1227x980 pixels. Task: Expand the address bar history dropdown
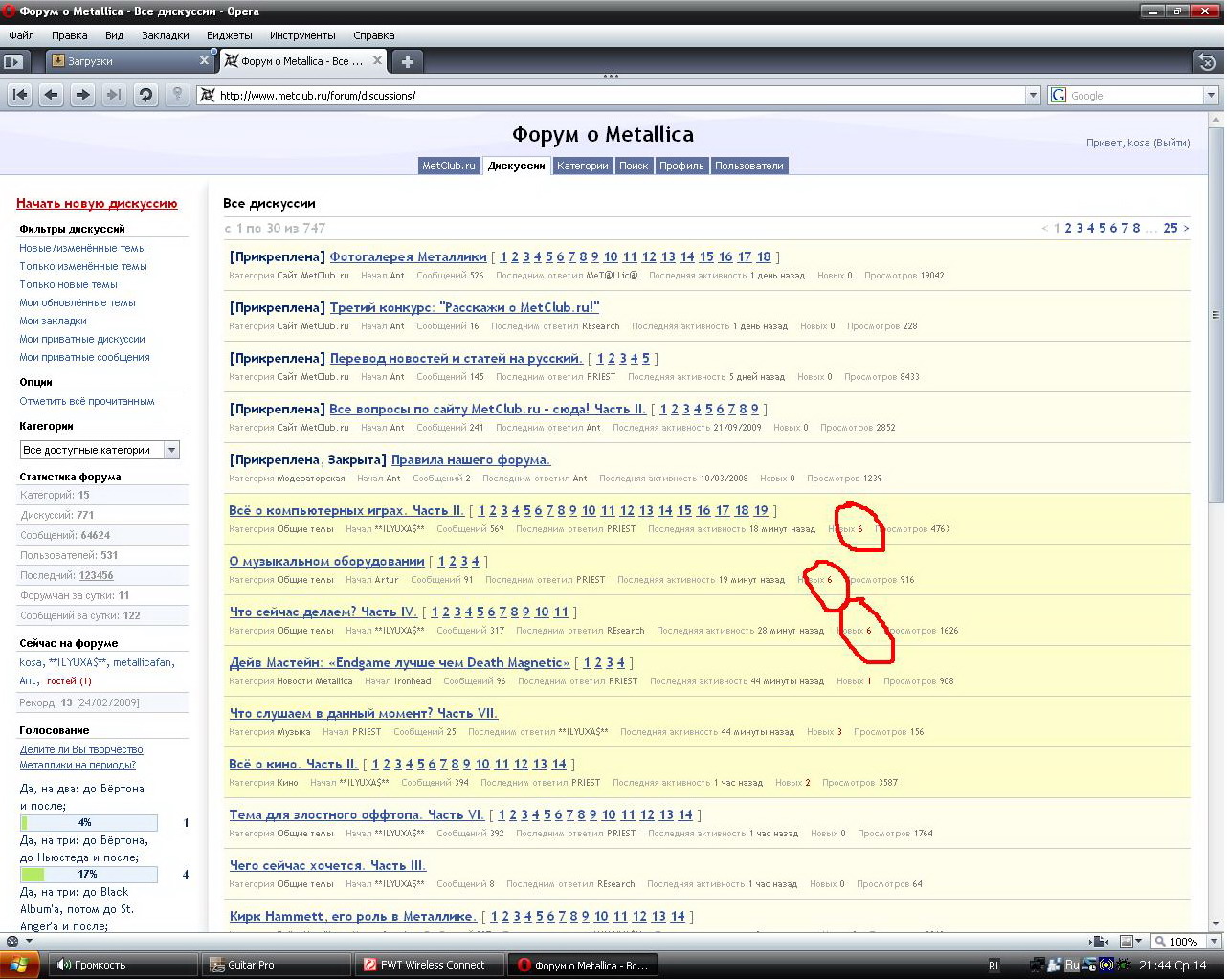[x=1033, y=96]
